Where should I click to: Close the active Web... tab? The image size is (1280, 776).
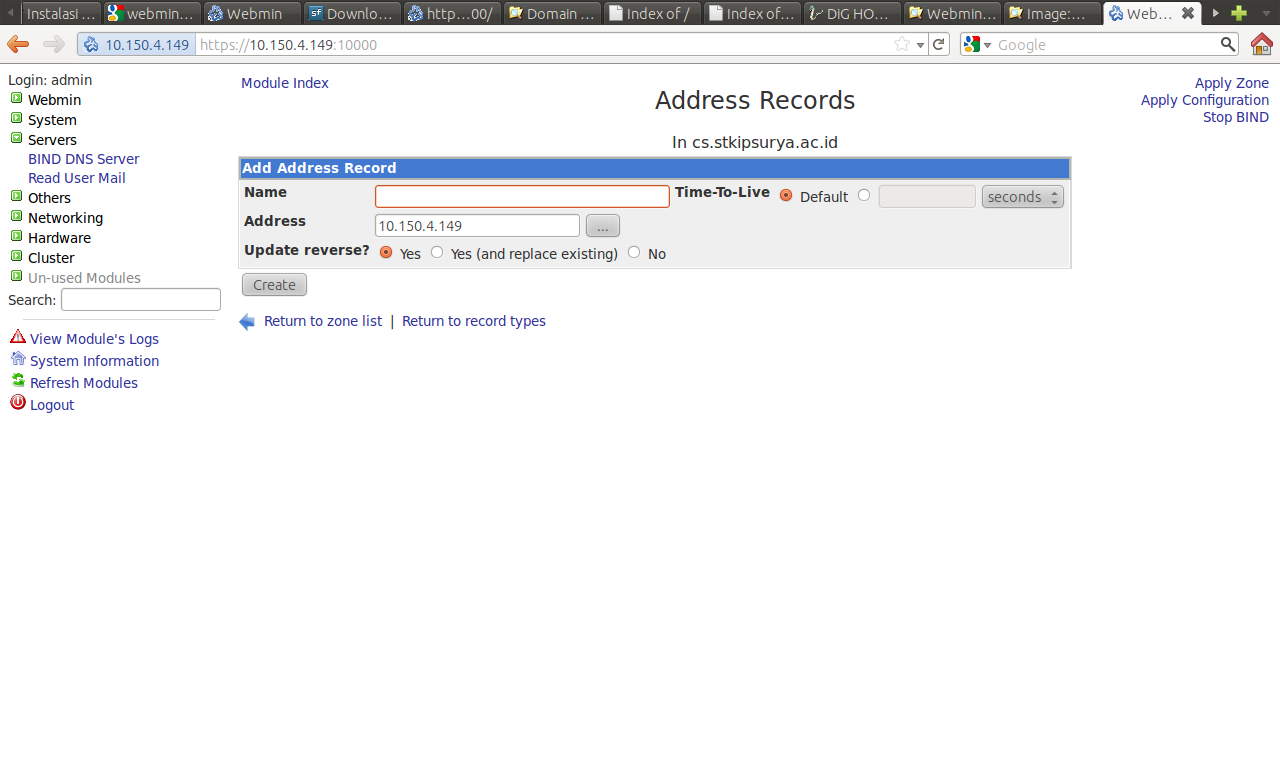tap(1188, 13)
